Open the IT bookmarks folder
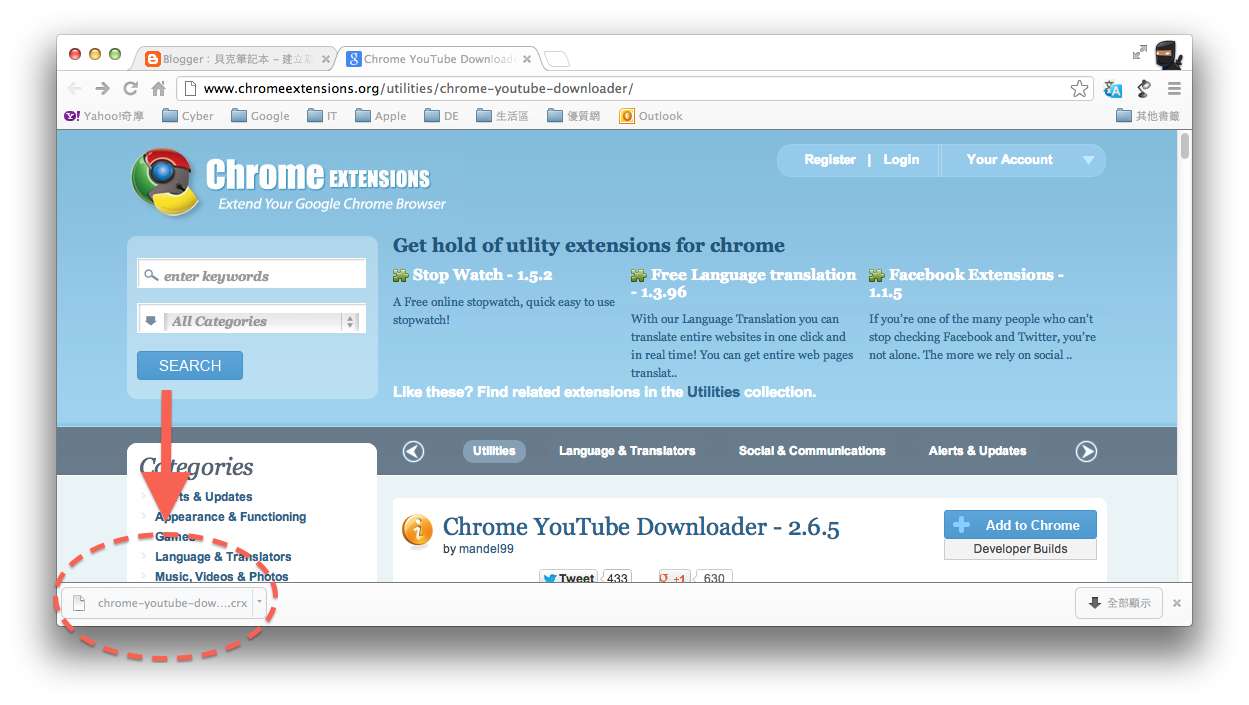This screenshot has height=705, width=1249. click(x=323, y=116)
